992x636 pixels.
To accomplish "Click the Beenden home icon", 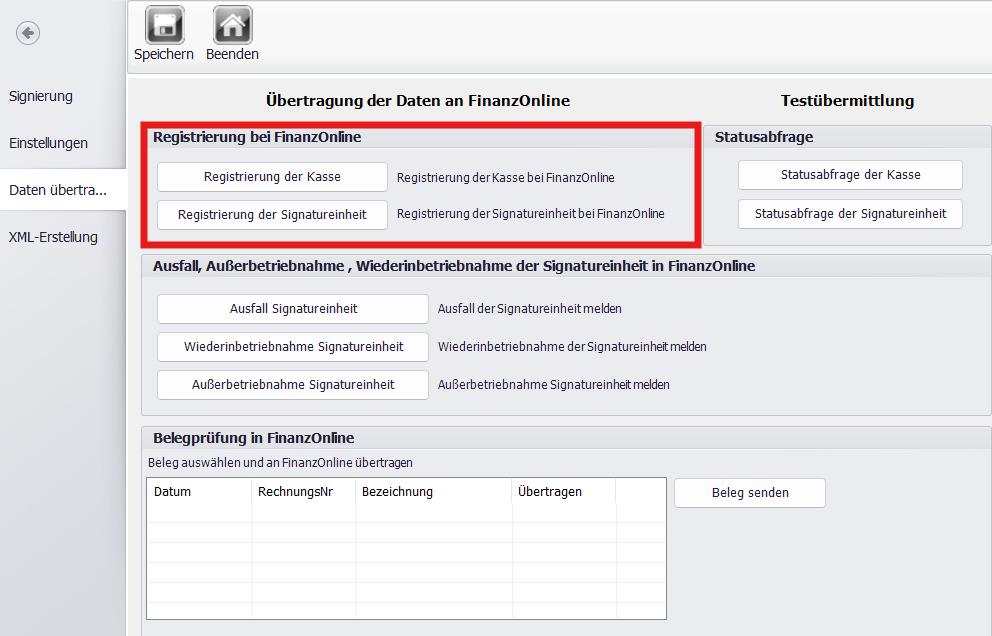I will click(x=232, y=25).
